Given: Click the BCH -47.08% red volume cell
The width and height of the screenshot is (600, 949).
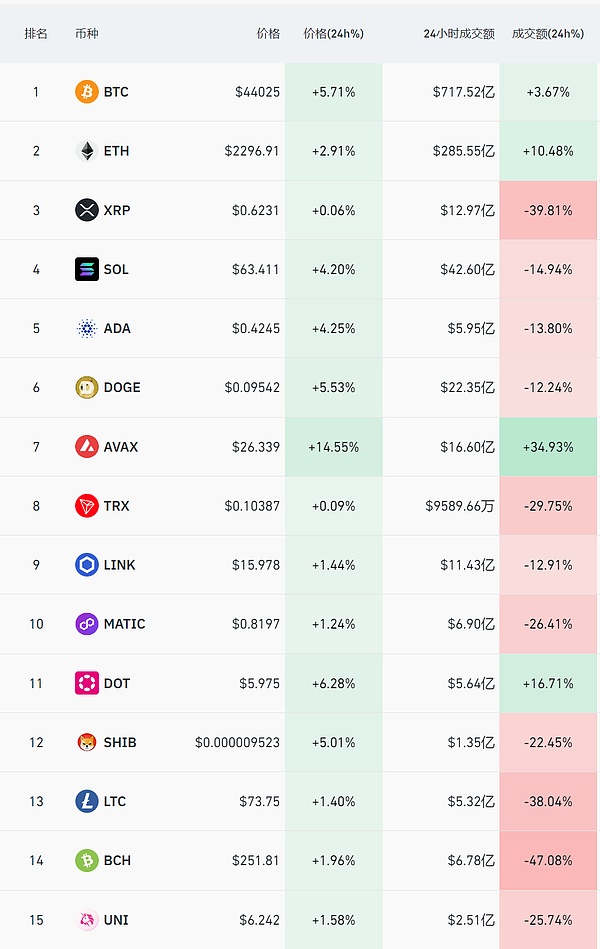Looking at the screenshot, I should coord(548,860).
